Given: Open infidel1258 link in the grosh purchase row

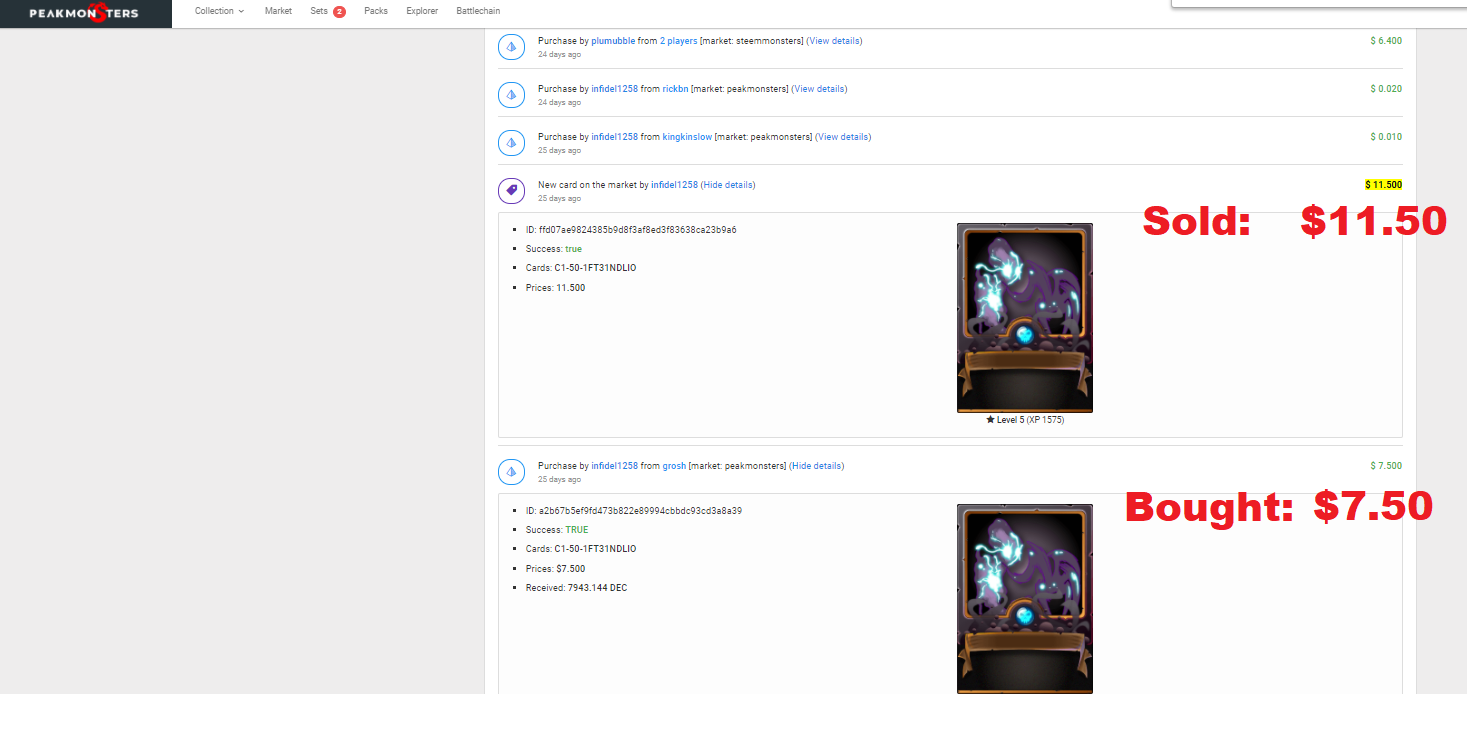Looking at the screenshot, I should click(614, 466).
